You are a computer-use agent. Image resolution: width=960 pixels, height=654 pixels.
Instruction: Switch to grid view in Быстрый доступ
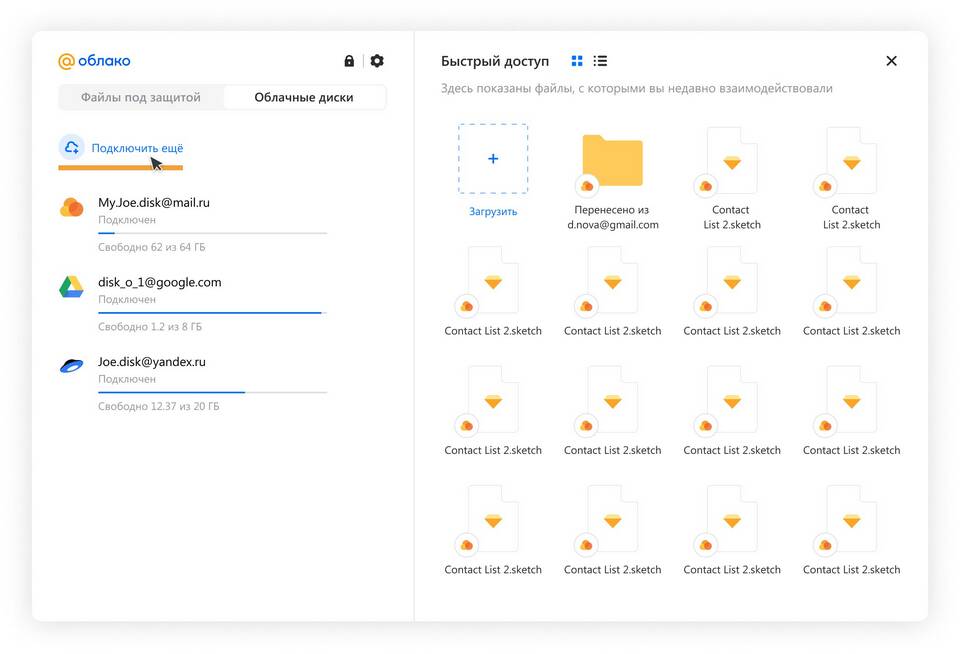(x=577, y=61)
